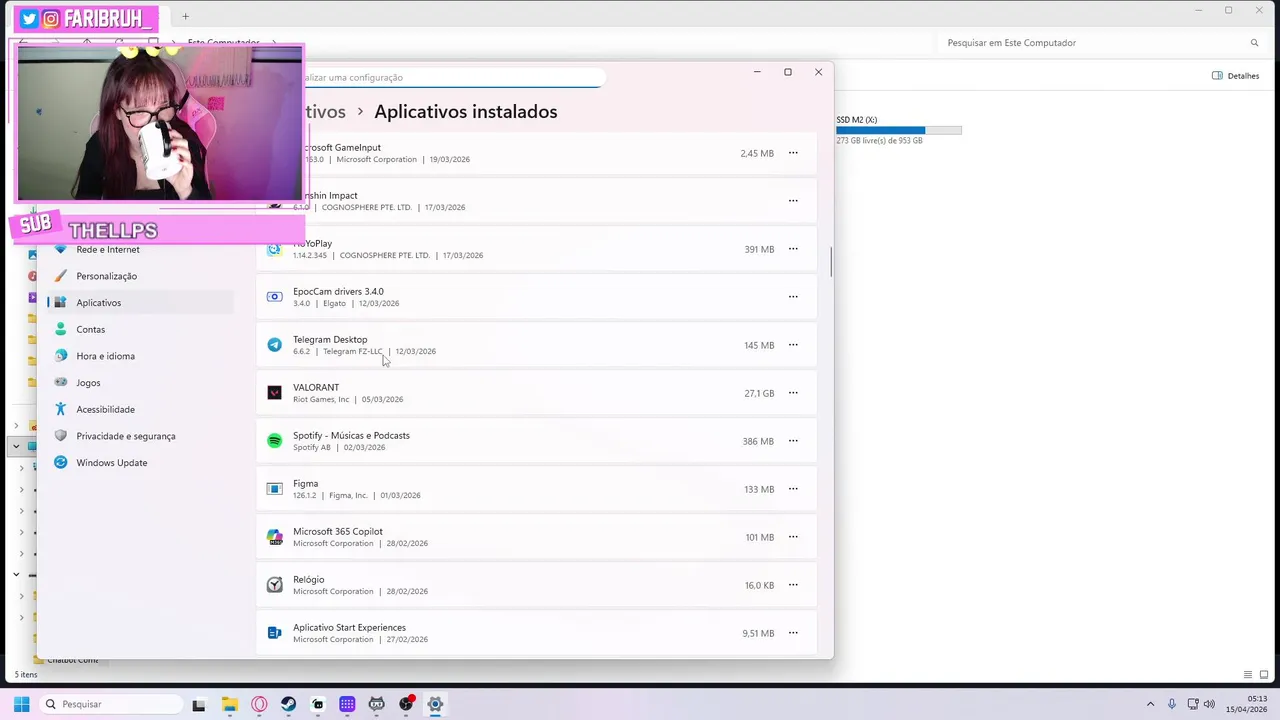Click the Aplicativo Start Experiences icon
Image resolution: width=1280 pixels, height=720 pixels.
[x=274, y=633]
